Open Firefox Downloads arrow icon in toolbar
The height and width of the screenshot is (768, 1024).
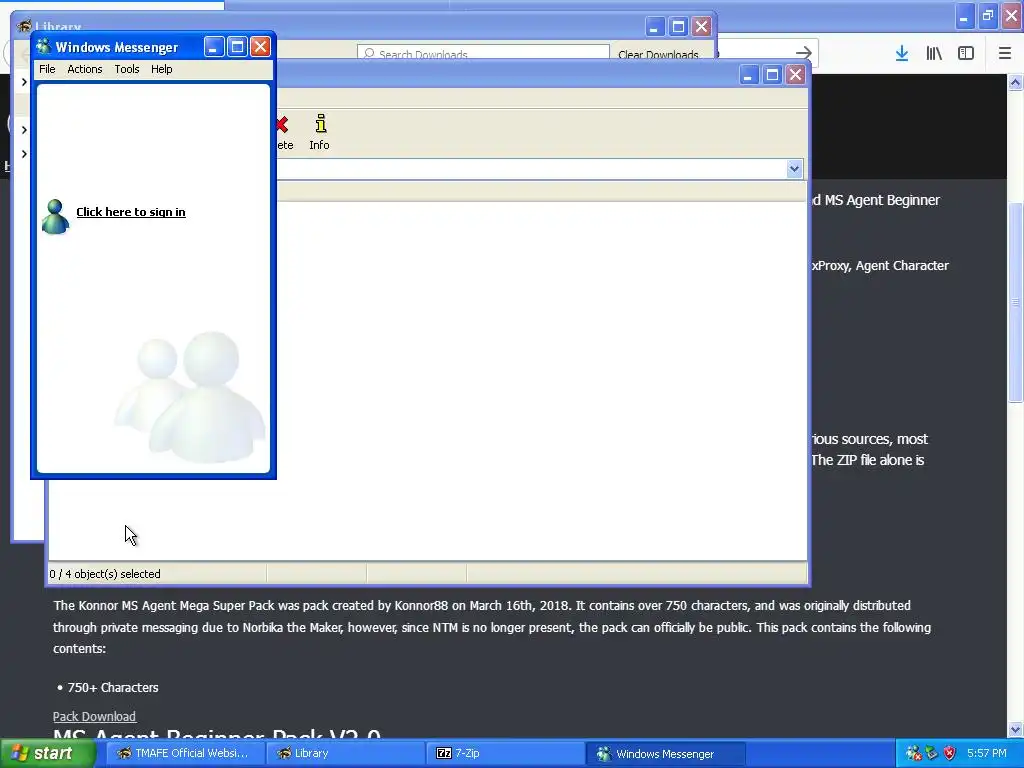coord(902,54)
